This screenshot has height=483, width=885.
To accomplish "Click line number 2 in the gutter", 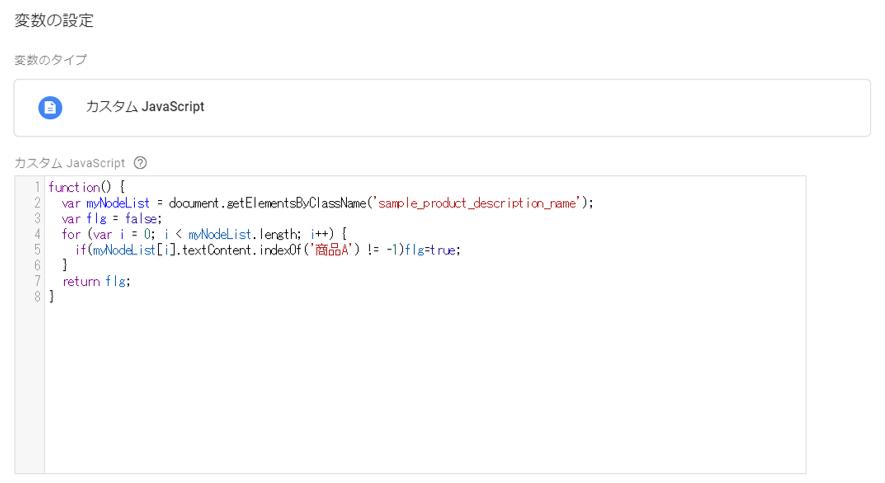I will click(x=37, y=203).
